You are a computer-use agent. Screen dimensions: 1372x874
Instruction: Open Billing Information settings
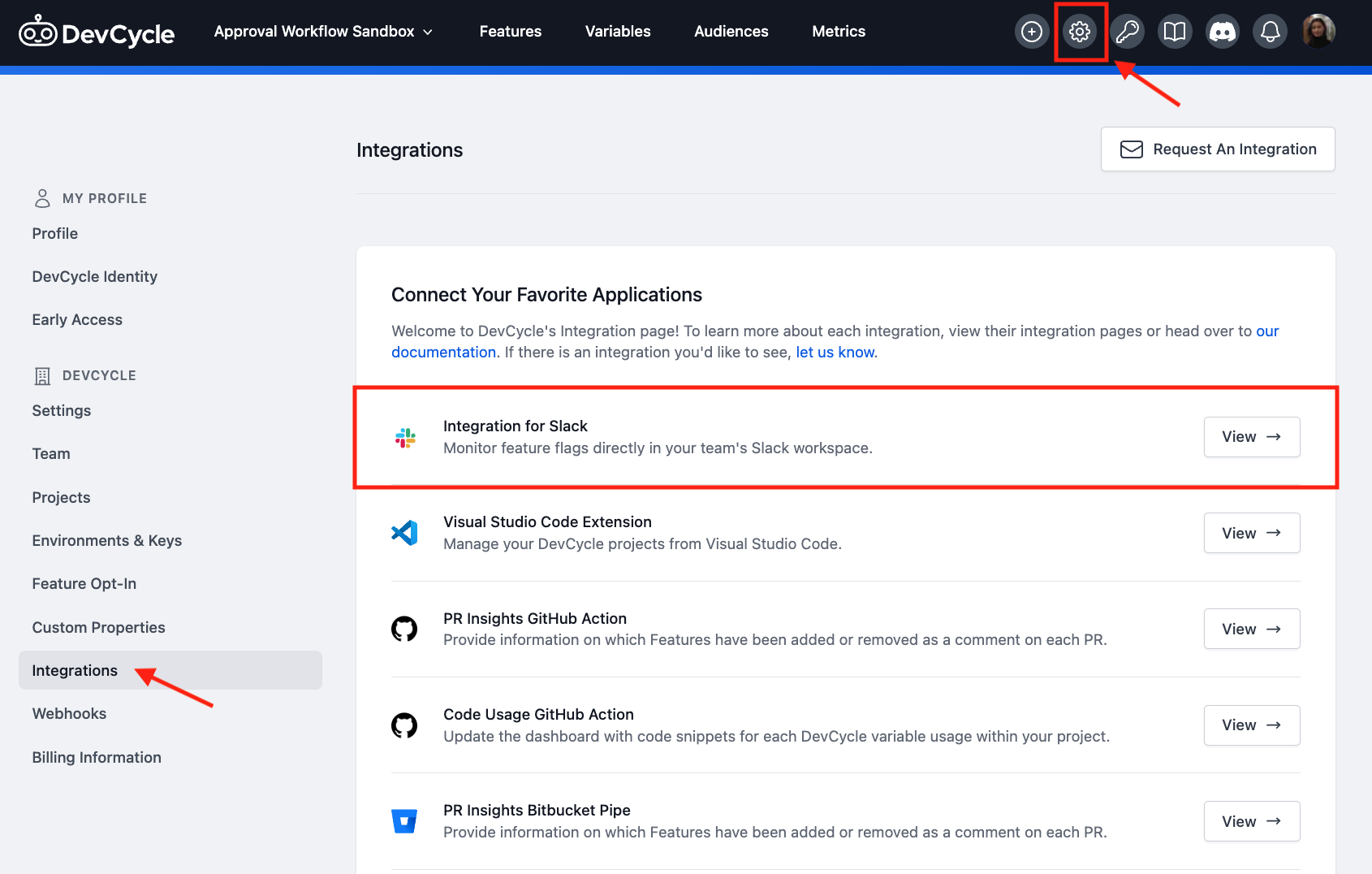96,756
